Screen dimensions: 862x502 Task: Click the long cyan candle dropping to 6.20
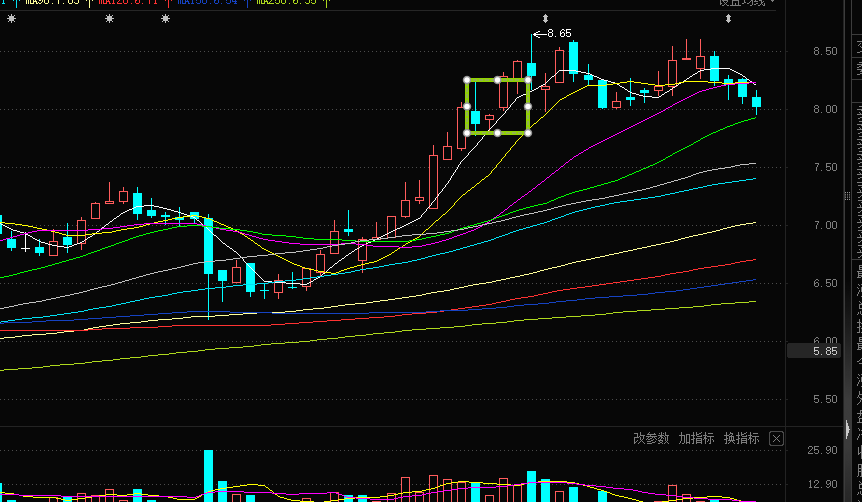208,246
